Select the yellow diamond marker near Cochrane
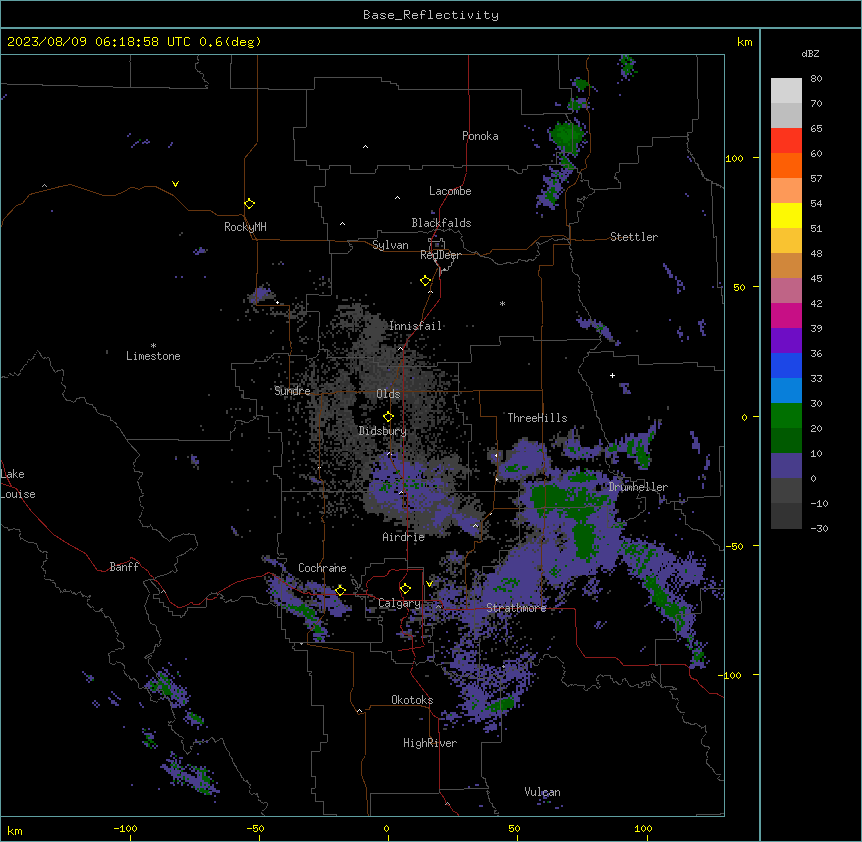This screenshot has width=862, height=842. pos(340,590)
